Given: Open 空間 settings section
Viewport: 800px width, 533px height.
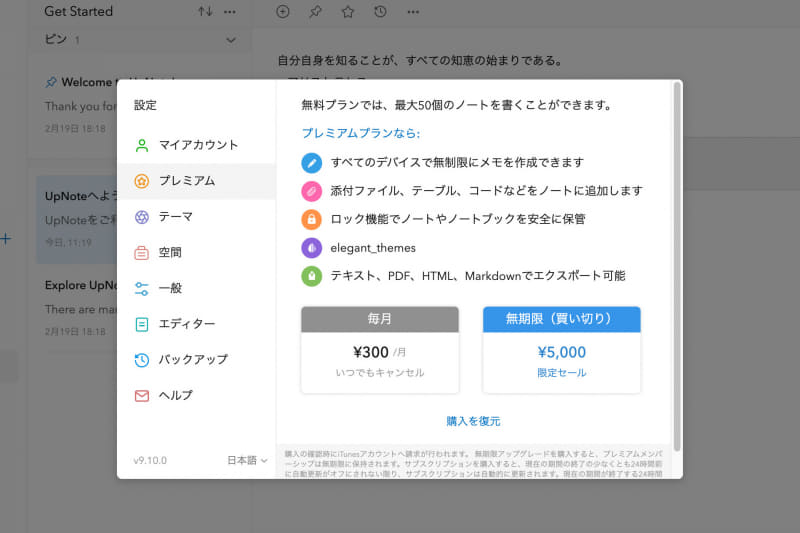Looking at the screenshot, I should tap(196, 252).
